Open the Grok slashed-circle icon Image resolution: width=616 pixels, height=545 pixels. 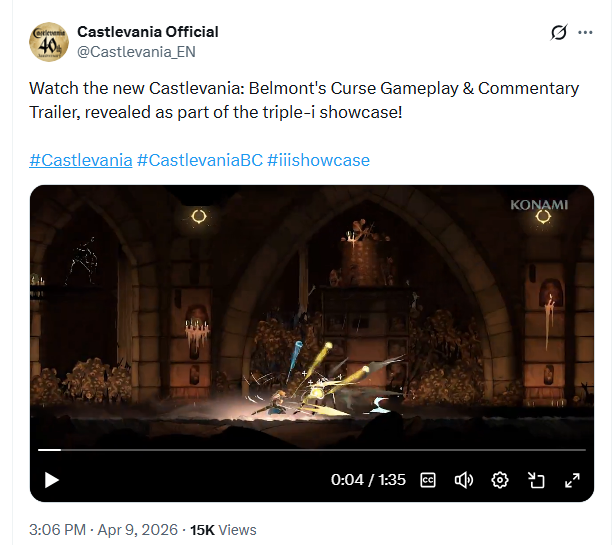[x=559, y=33]
